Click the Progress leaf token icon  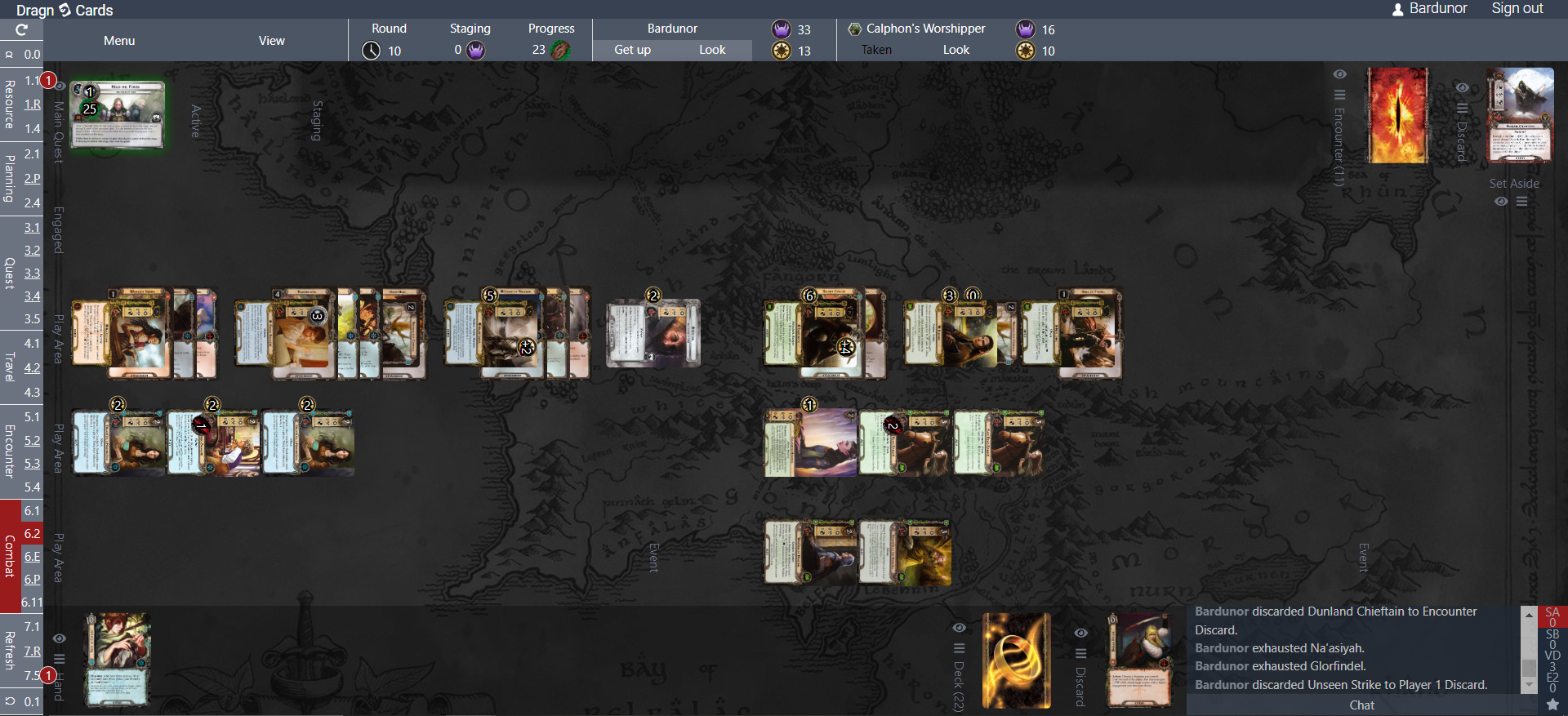[x=560, y=51]
